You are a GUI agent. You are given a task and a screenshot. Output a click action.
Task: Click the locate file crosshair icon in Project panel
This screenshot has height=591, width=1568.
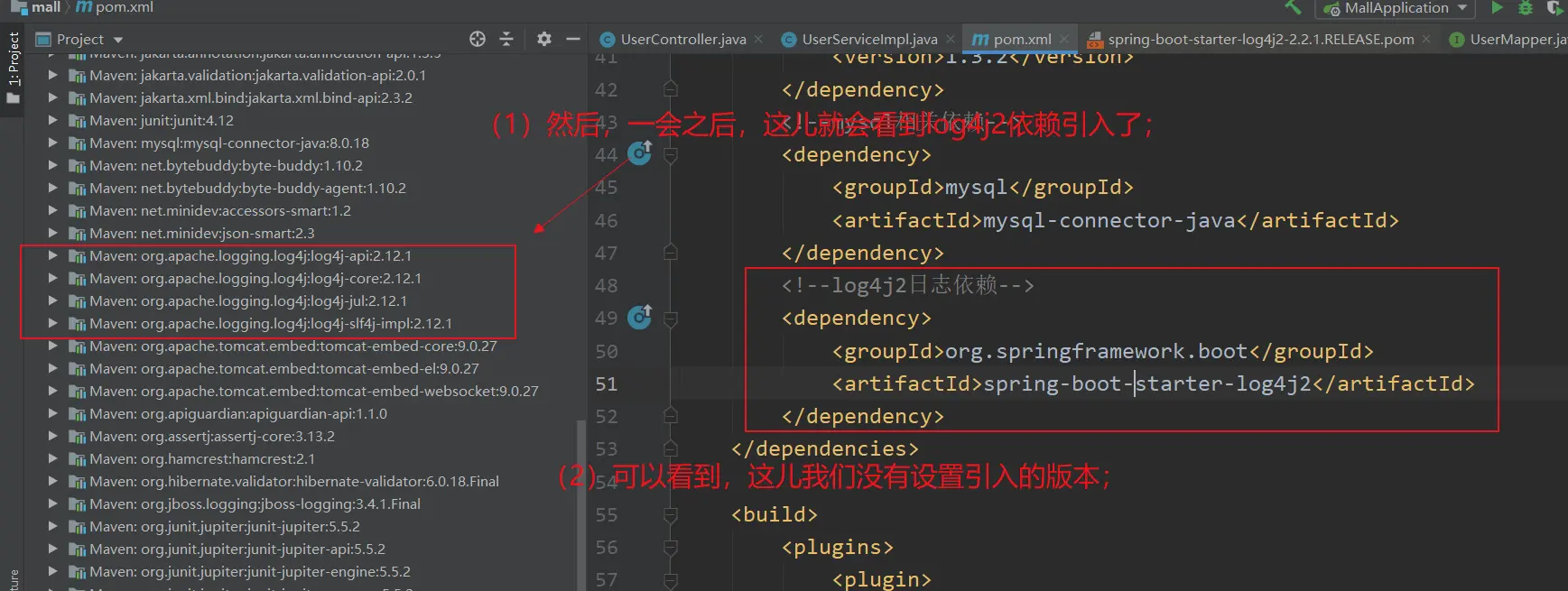coord(478,39)
